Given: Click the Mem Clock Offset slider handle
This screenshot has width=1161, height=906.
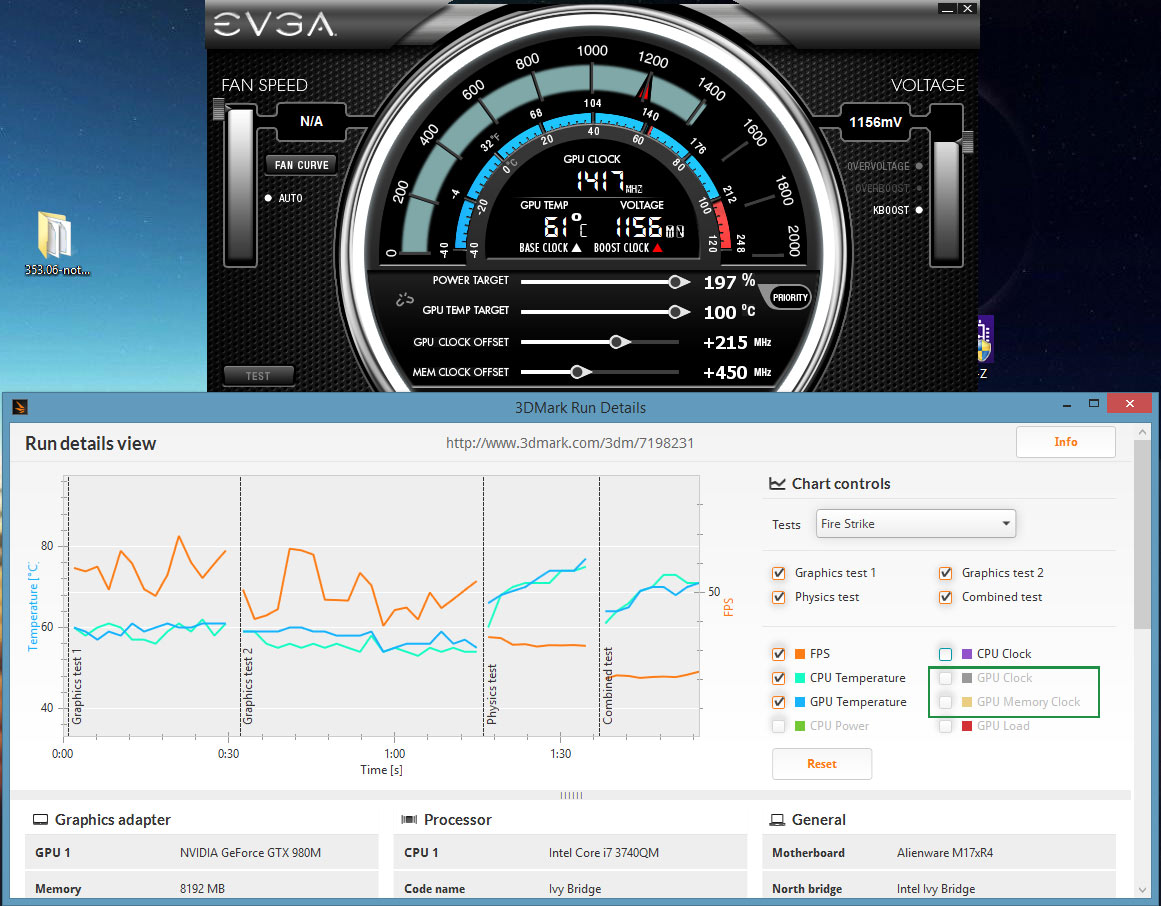Looking at the screenshot, I should coord(579,372).
